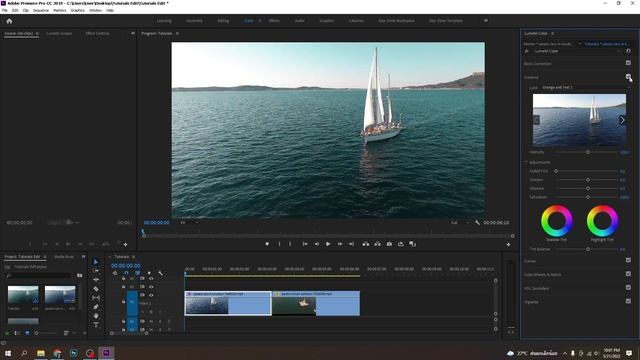Toggle Basic Correction checkbox
The width and height of the screenshot is (640, 360).
tap(628, 63)
